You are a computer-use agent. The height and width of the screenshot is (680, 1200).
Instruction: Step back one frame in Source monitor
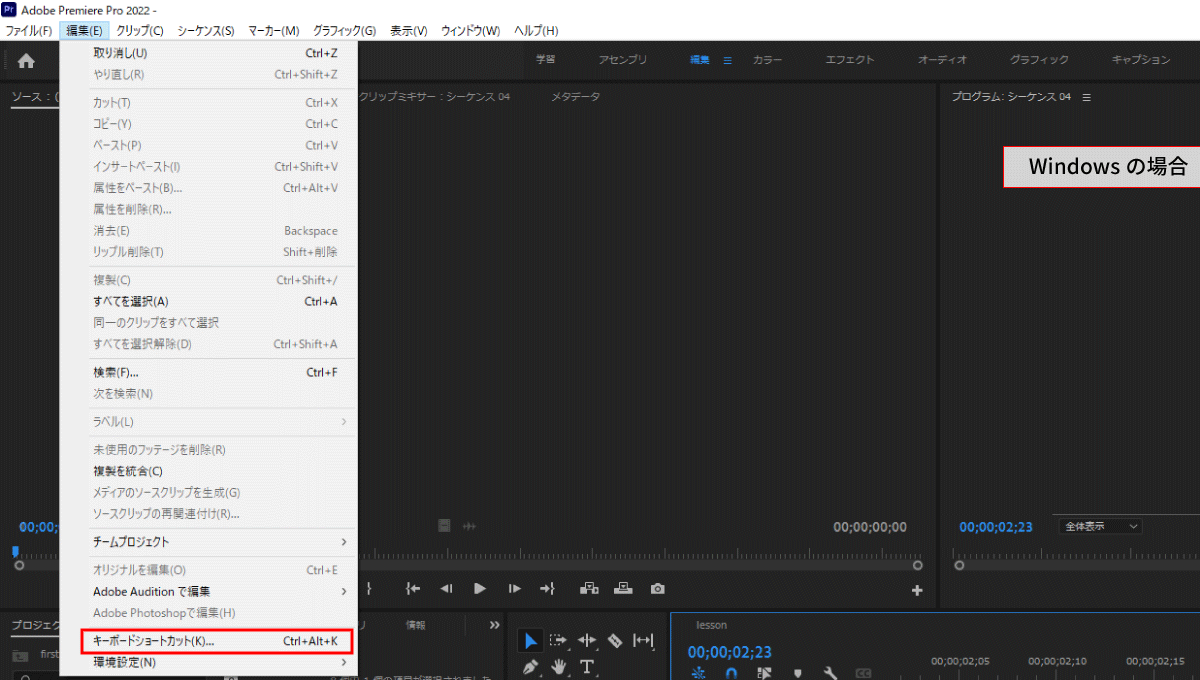pos(447,589)
